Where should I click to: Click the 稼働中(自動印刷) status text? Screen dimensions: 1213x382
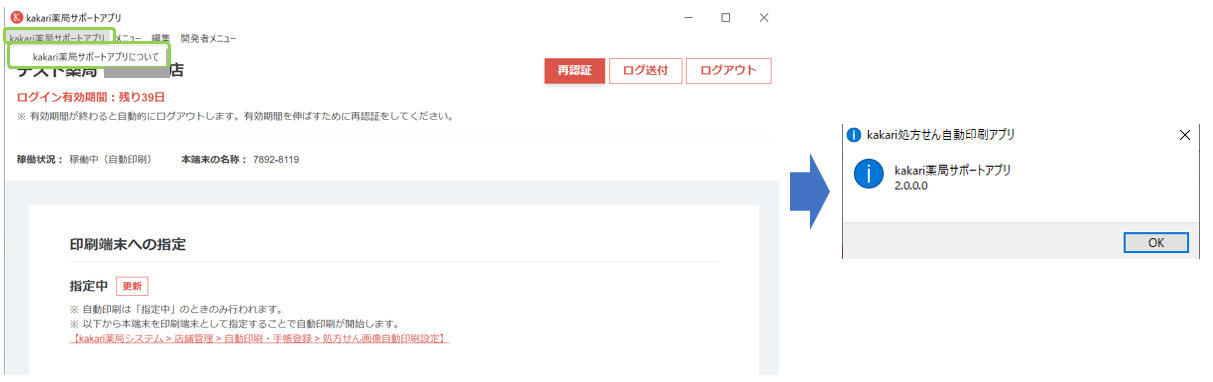pyautogui.click(x=110, y=160)
